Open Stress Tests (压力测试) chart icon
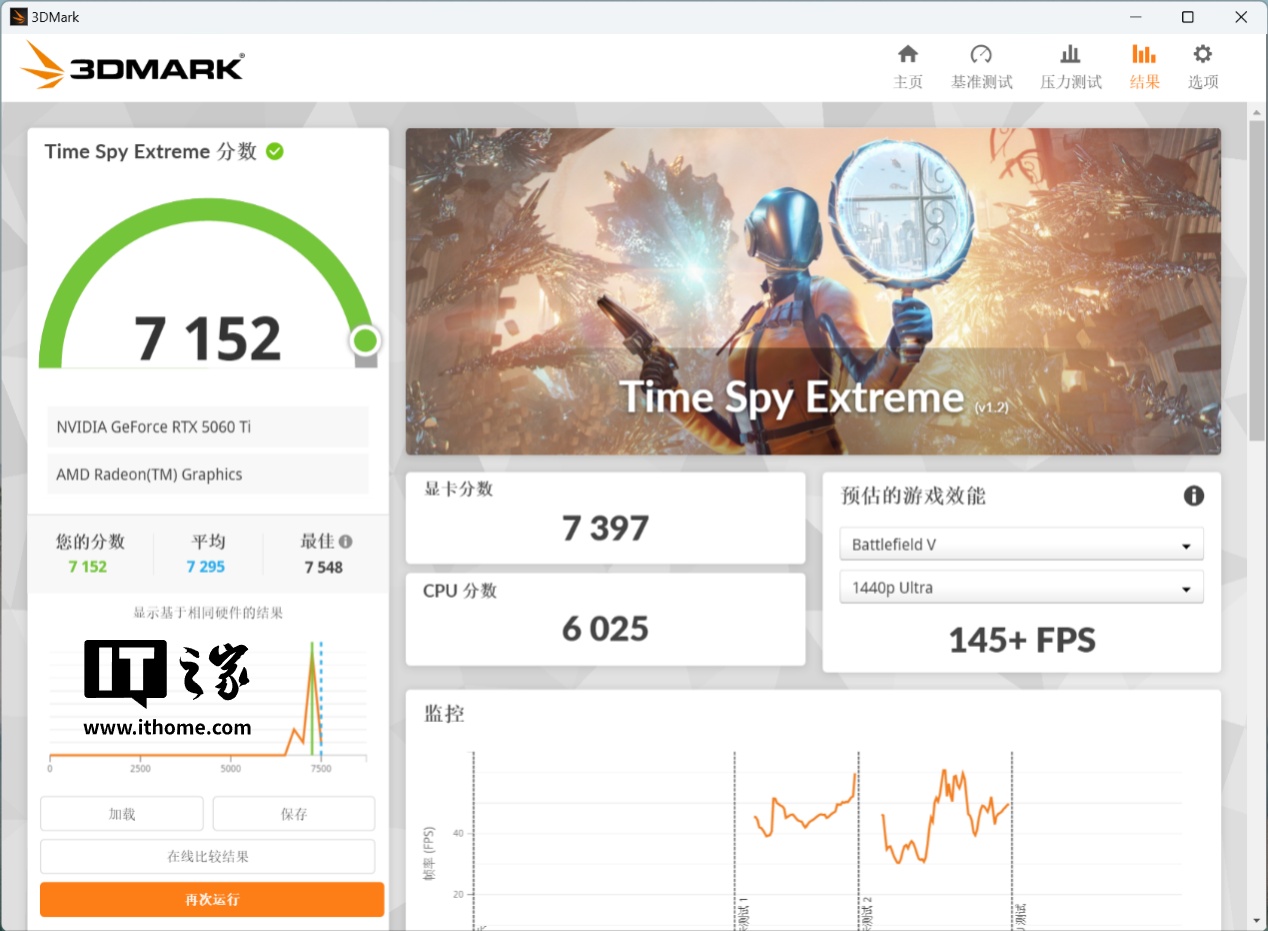This screenshot has height=931, width=1268. click(1070, 56)
